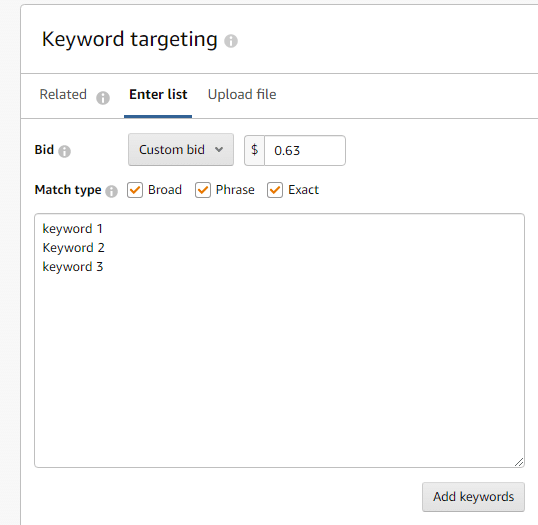
Task: Show the Bid info tooltip icon
Action: pyautogui.click(x=65, y=151)
